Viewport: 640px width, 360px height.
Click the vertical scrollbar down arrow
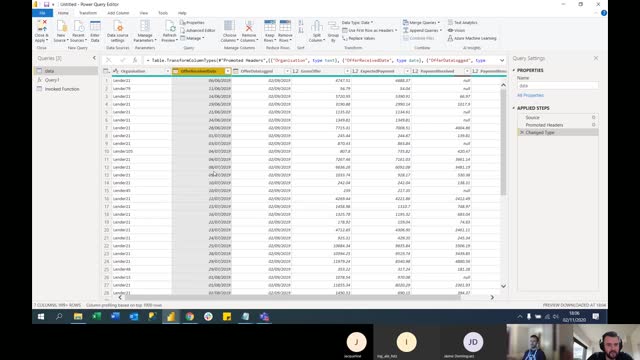tap(503, 286)
